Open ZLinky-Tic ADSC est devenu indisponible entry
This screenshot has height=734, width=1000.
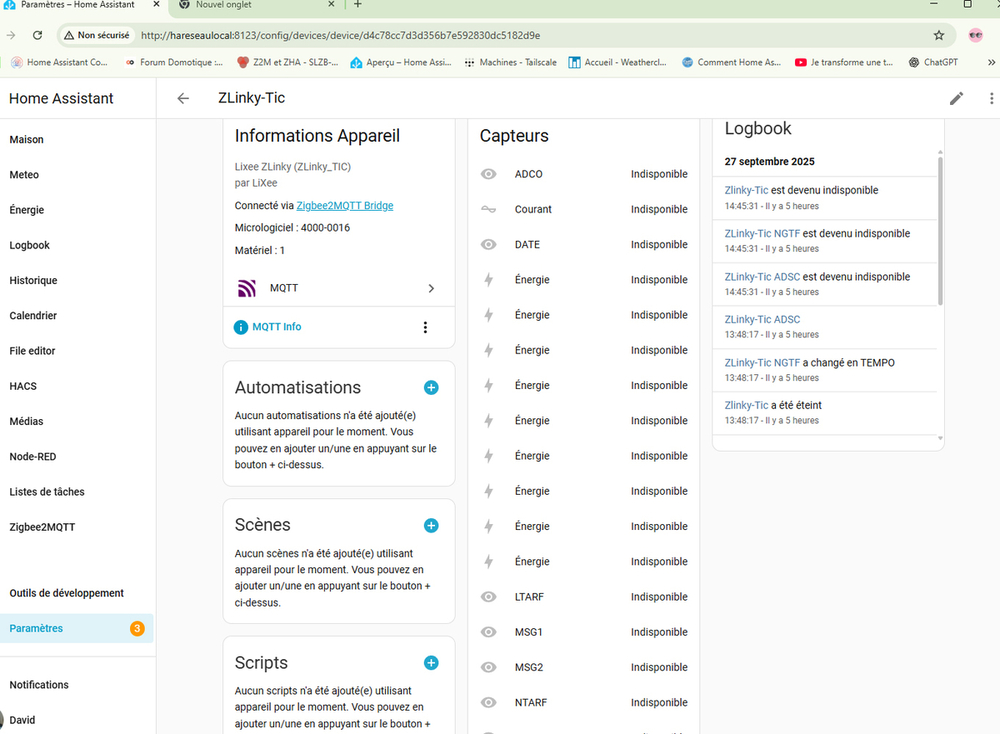click(x=825, y=284)
